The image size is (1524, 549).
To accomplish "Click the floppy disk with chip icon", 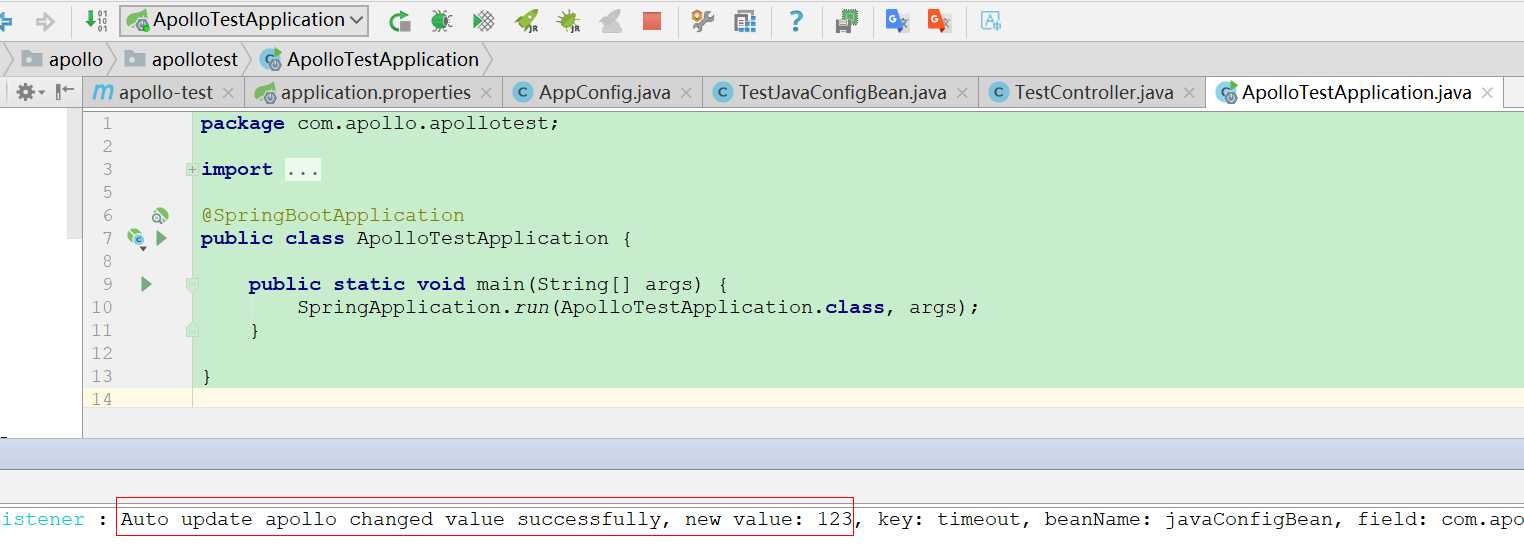I will [847, 20].
